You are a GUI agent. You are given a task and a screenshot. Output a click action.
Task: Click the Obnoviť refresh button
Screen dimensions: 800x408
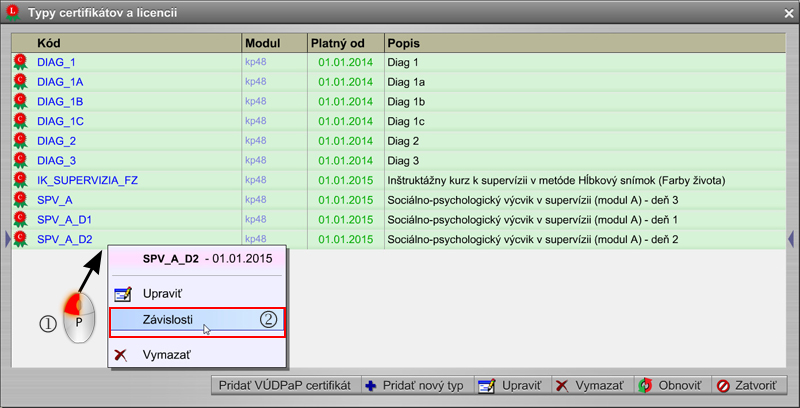(x=671, y=385)
